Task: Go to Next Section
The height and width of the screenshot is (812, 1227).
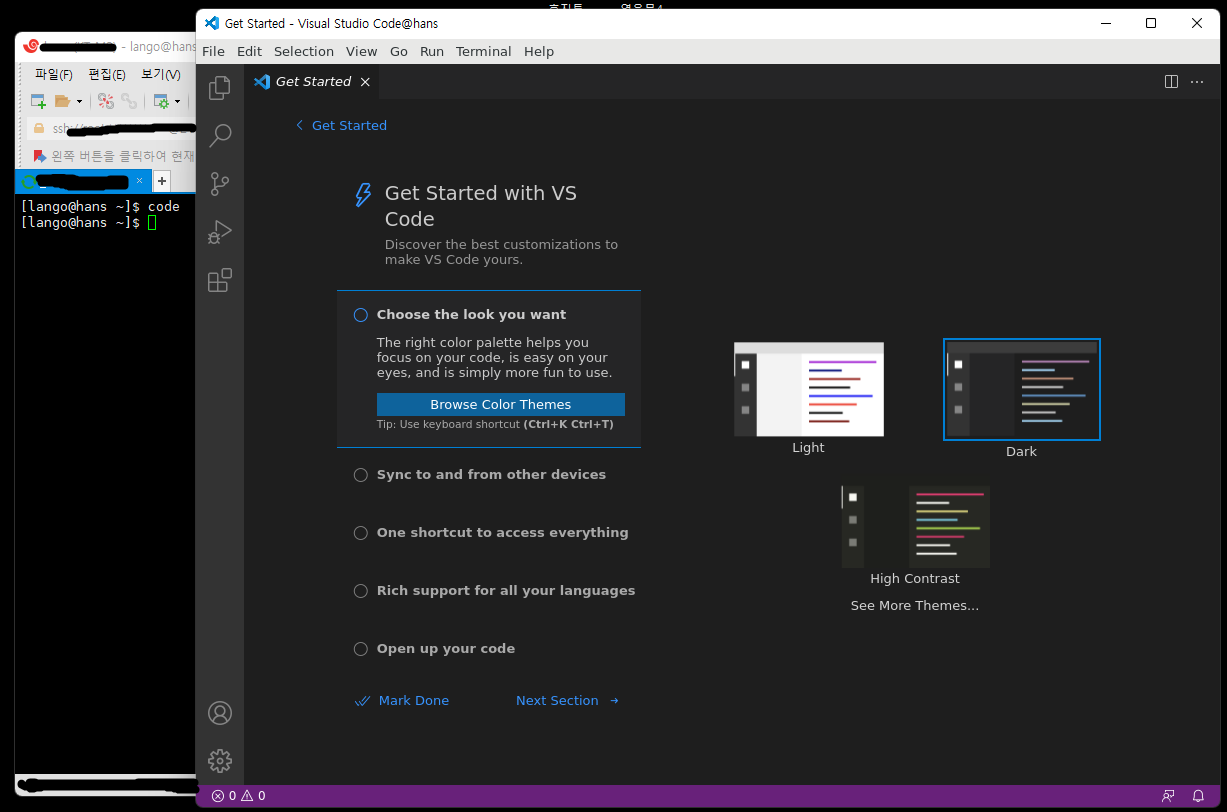Action: pos(568,701)
